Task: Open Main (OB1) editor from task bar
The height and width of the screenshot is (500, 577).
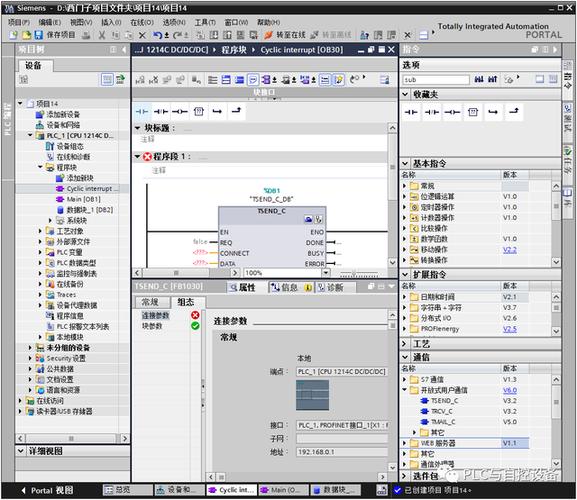Action: [284, 490]
